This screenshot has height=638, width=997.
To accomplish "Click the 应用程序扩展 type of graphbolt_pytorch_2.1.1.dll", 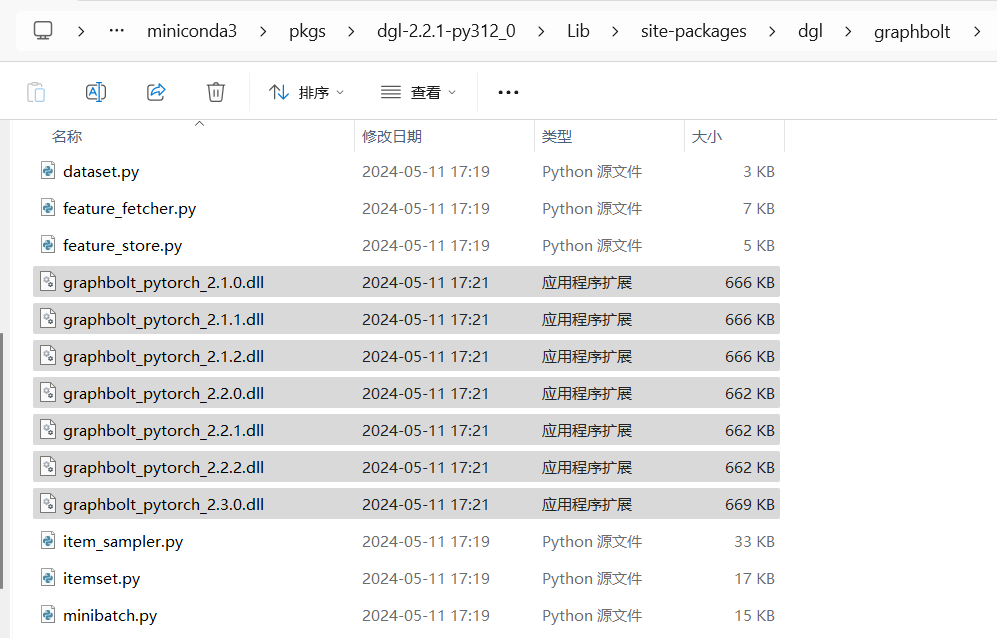I will coord(587,319).
